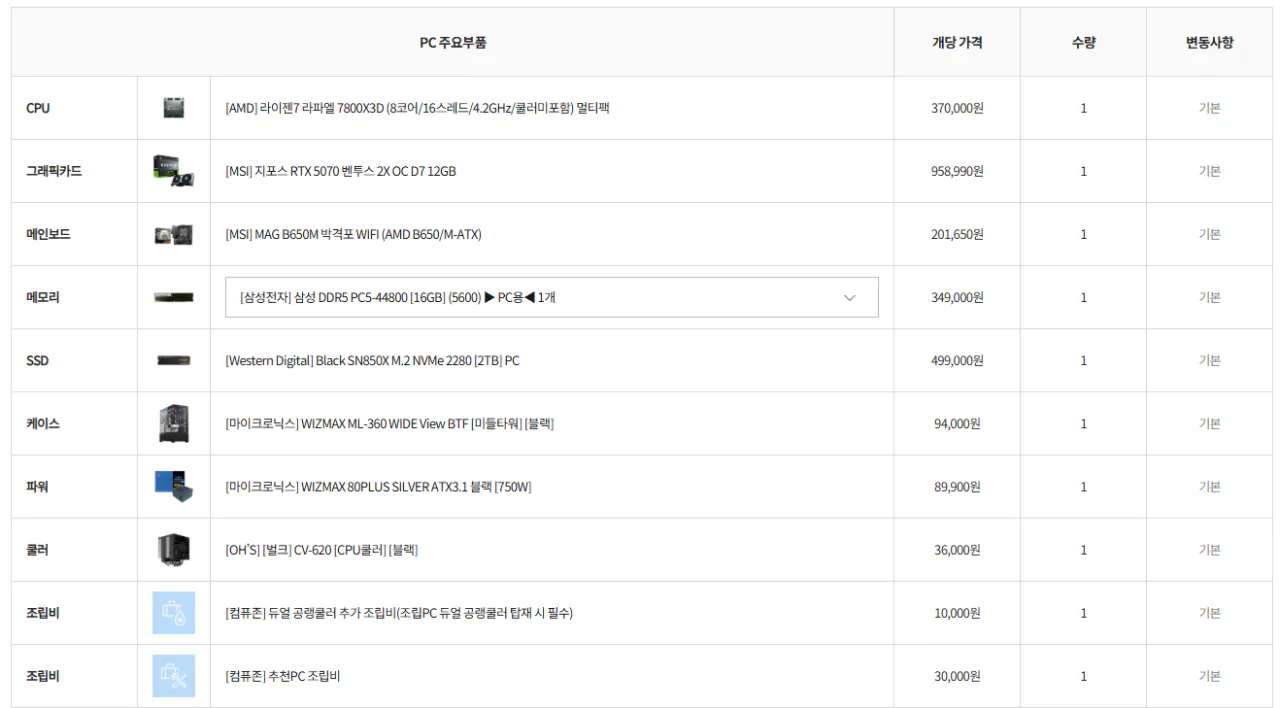The width and height of the screenshot is (1280, 708).
Task: Click the chevron arrow in the memory dropdown
Action: coord(850,297)
